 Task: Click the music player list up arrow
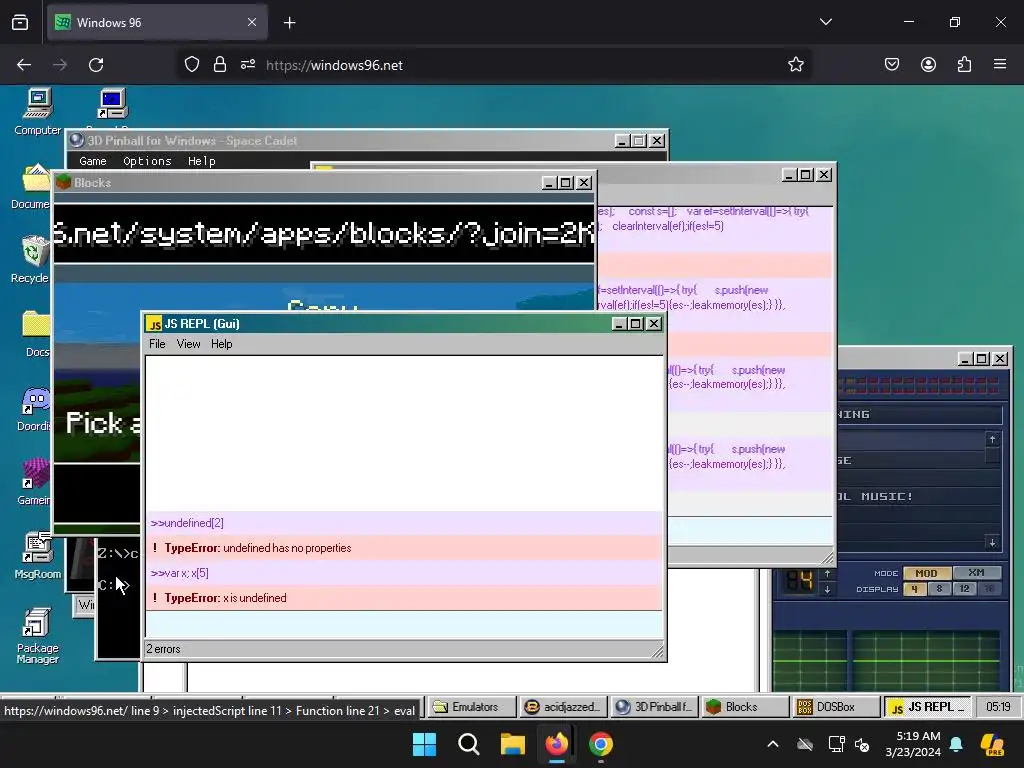[x=992, y=440]
